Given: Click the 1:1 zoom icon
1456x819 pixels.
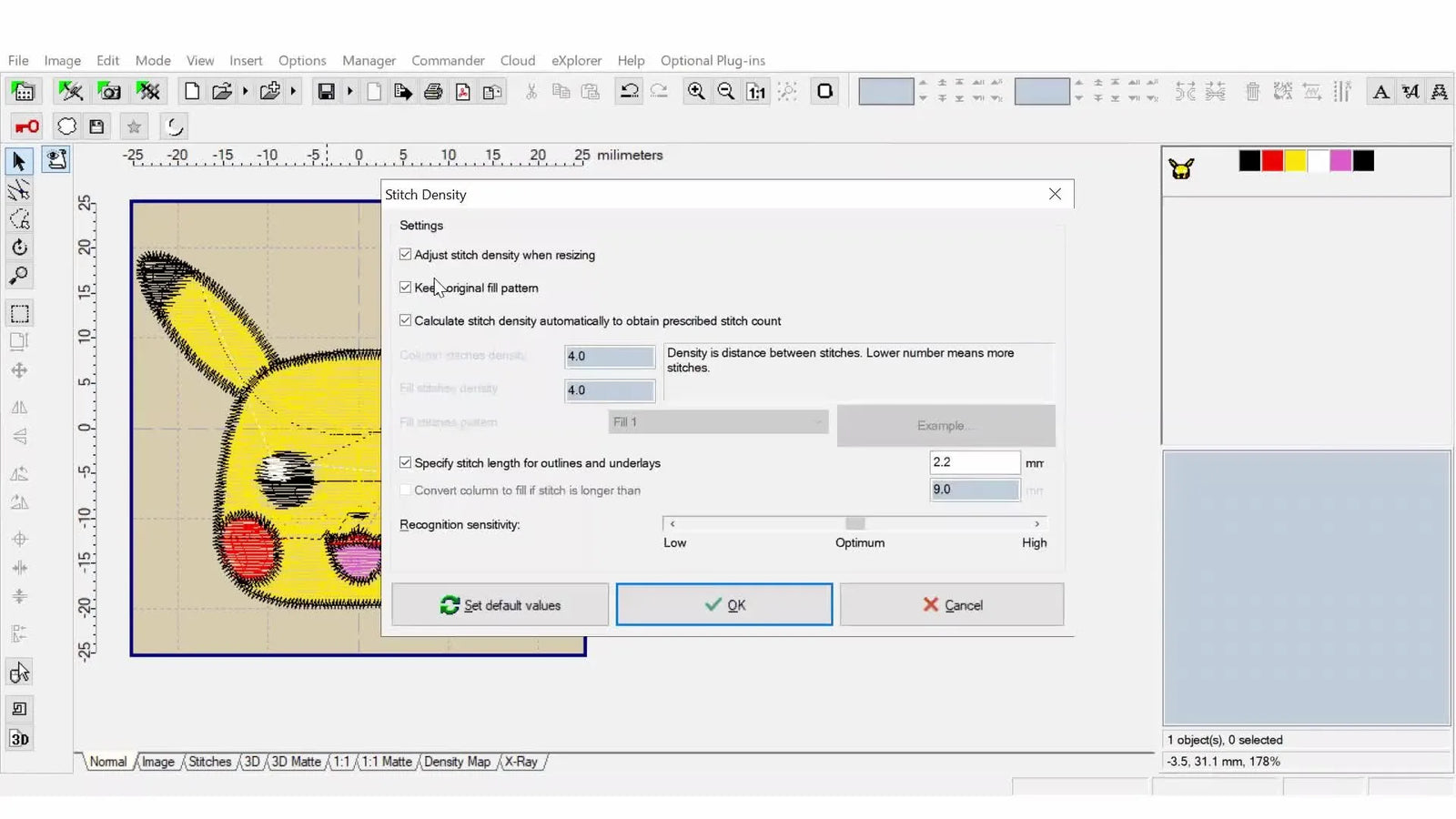Looking at the screenshot, I should coord(756,91).
